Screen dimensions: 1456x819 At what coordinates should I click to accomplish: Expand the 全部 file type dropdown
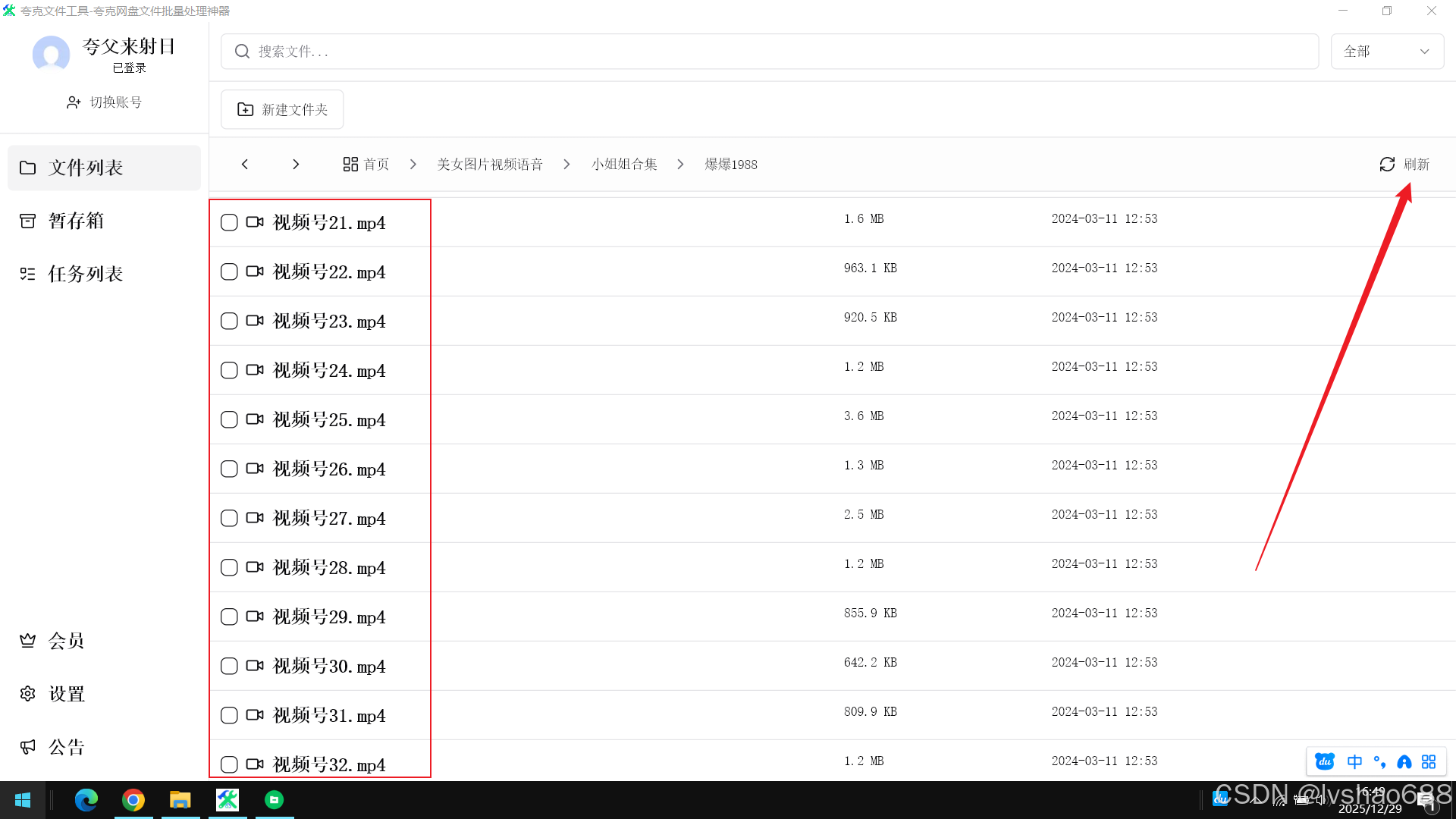pyautogui.click(x=1386, y=52)
